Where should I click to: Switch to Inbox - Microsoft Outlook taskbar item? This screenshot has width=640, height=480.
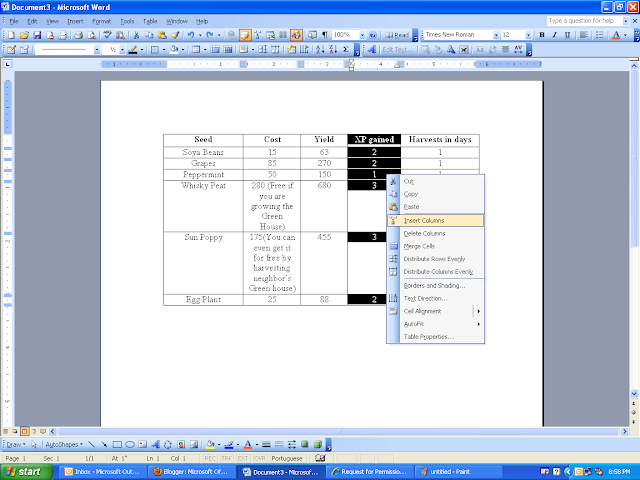(102, 472)
